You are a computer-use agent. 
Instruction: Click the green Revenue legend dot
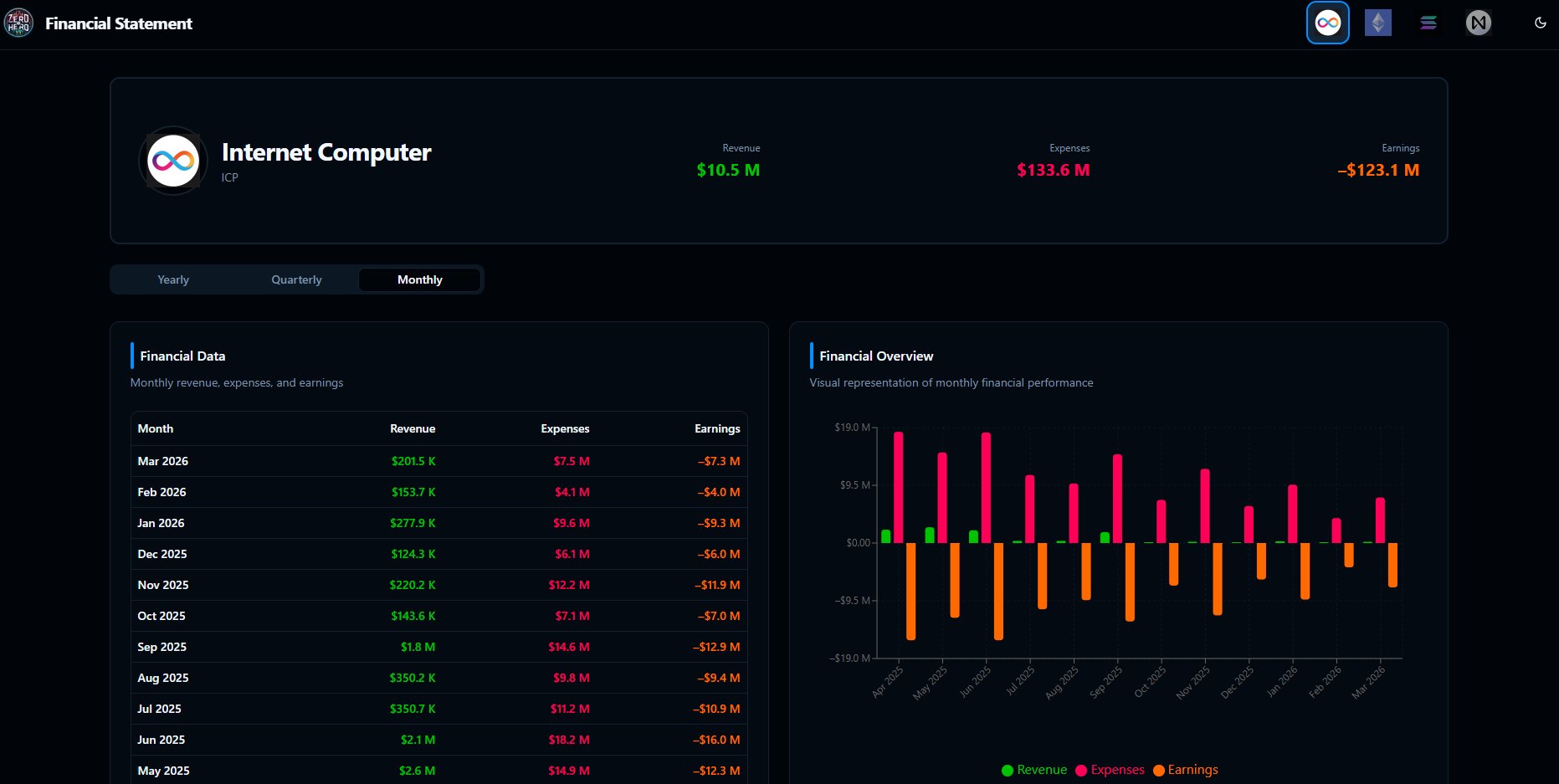[x=1008, y=771]
